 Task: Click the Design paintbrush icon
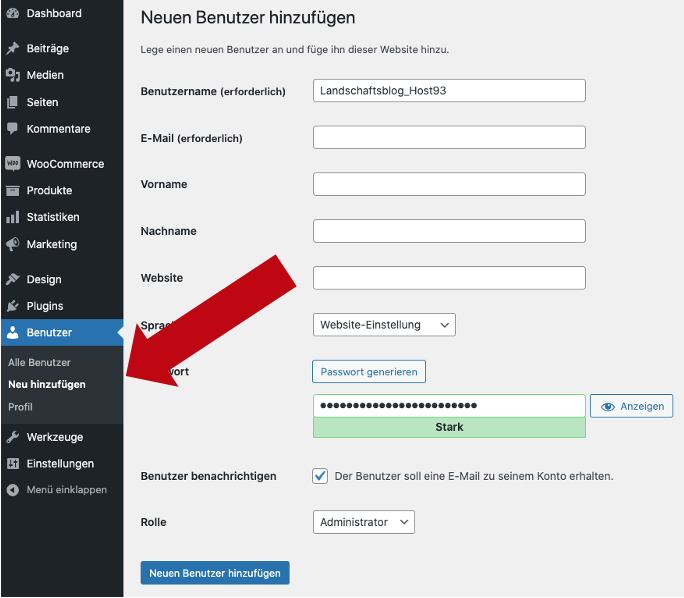click(x=13, y=279)
